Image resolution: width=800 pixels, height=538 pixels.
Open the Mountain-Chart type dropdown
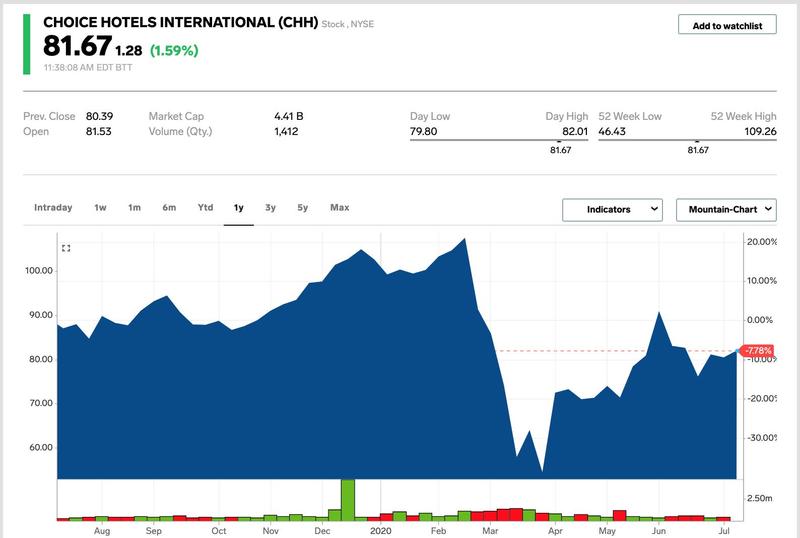click(726, 210)
